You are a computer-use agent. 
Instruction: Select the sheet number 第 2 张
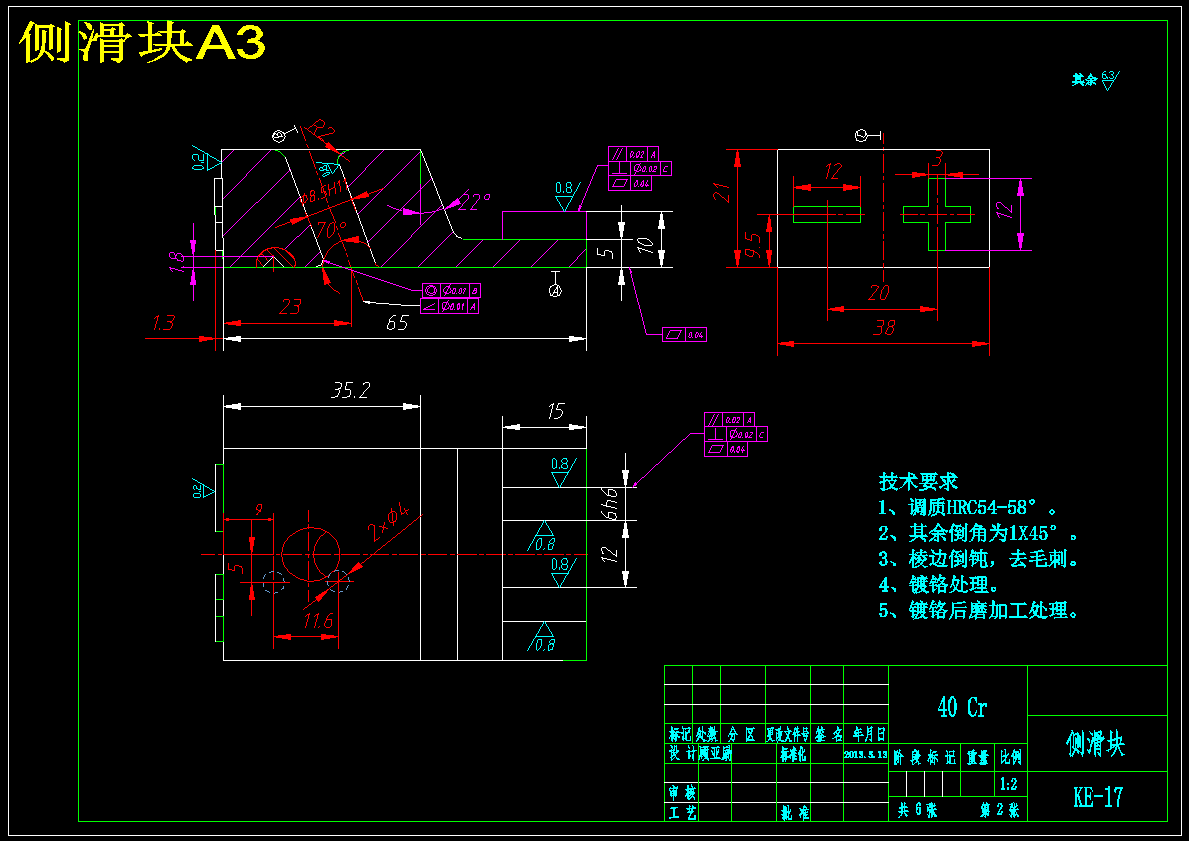(x=999, y=810)
